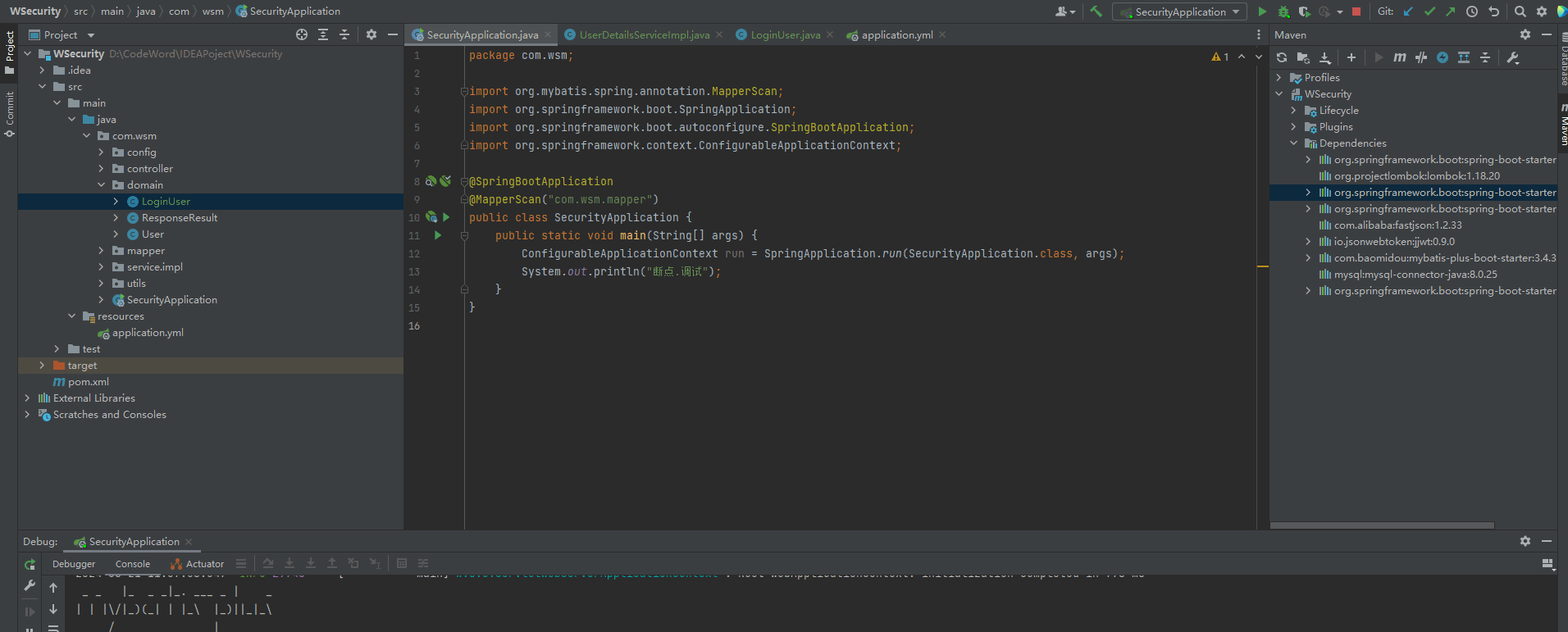Rerun SecurityApplication in Debug panel
This screenshot has height=632, width=1568.
click(30, 564)
